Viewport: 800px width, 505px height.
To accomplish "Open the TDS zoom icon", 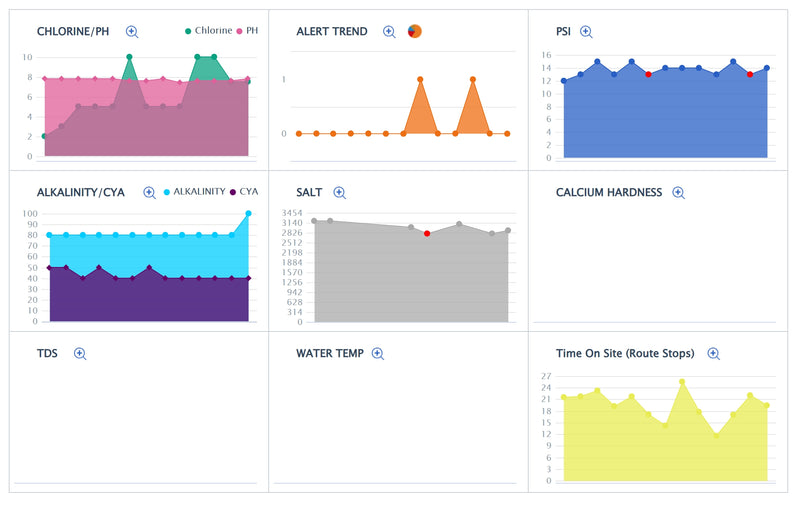I will pos(80,354).
